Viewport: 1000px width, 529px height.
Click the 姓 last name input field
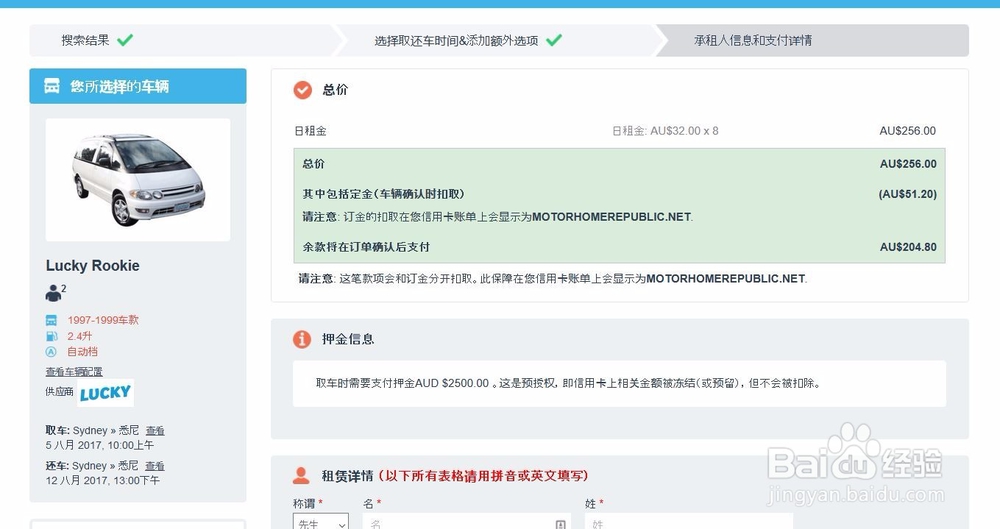click(689, 522)
